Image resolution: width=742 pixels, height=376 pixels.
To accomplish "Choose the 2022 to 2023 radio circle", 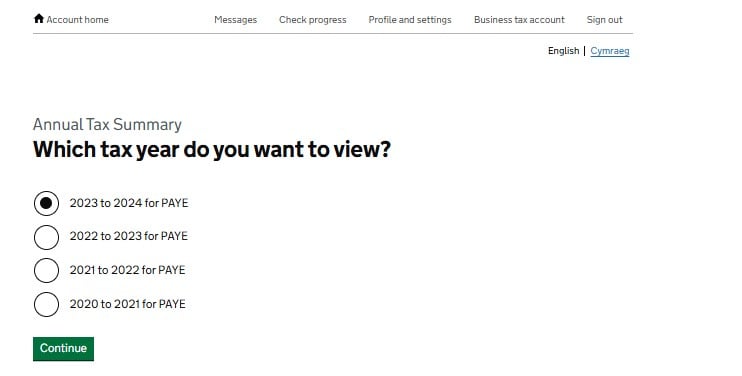I will click(x=46, y=237).
